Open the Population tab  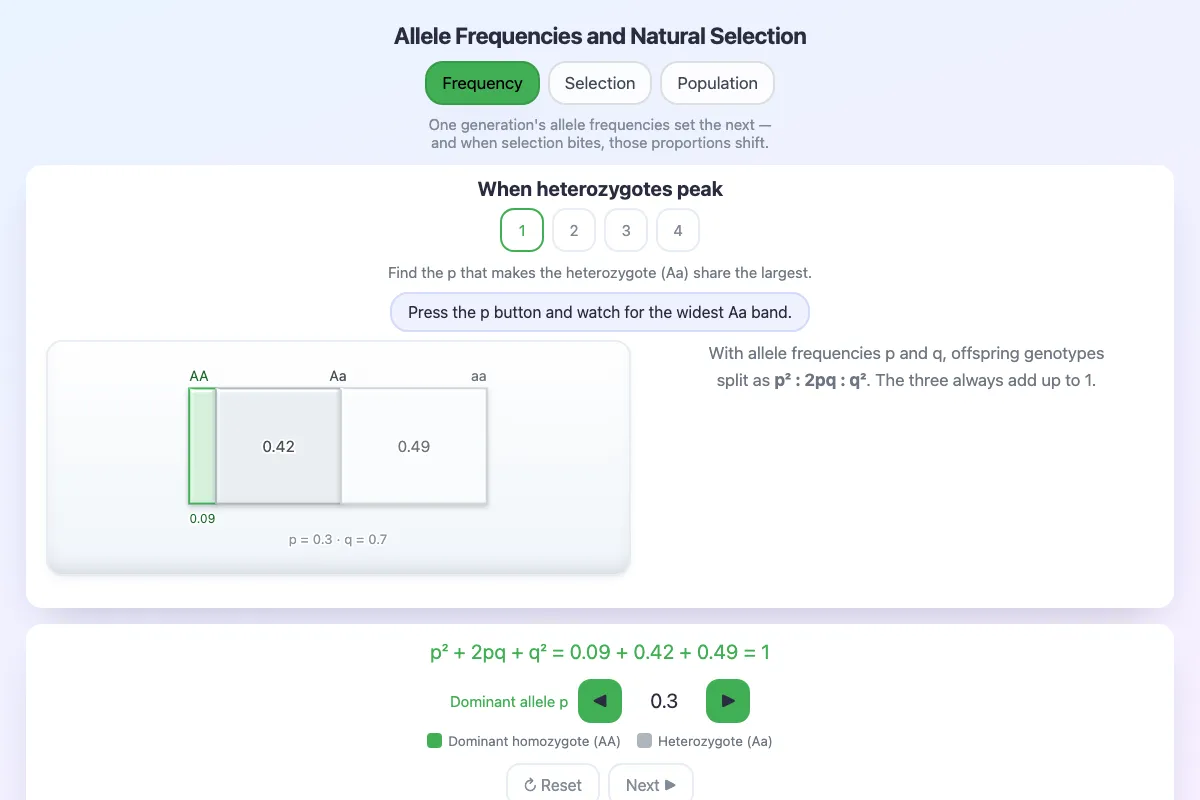tap(717, 83)
